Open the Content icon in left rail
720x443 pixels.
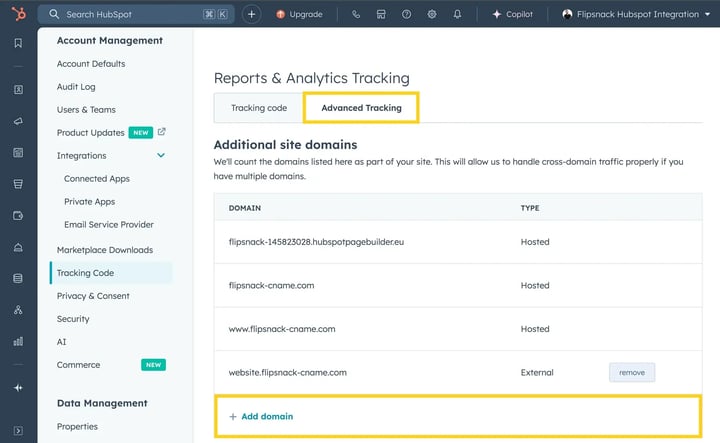point(18,152)
